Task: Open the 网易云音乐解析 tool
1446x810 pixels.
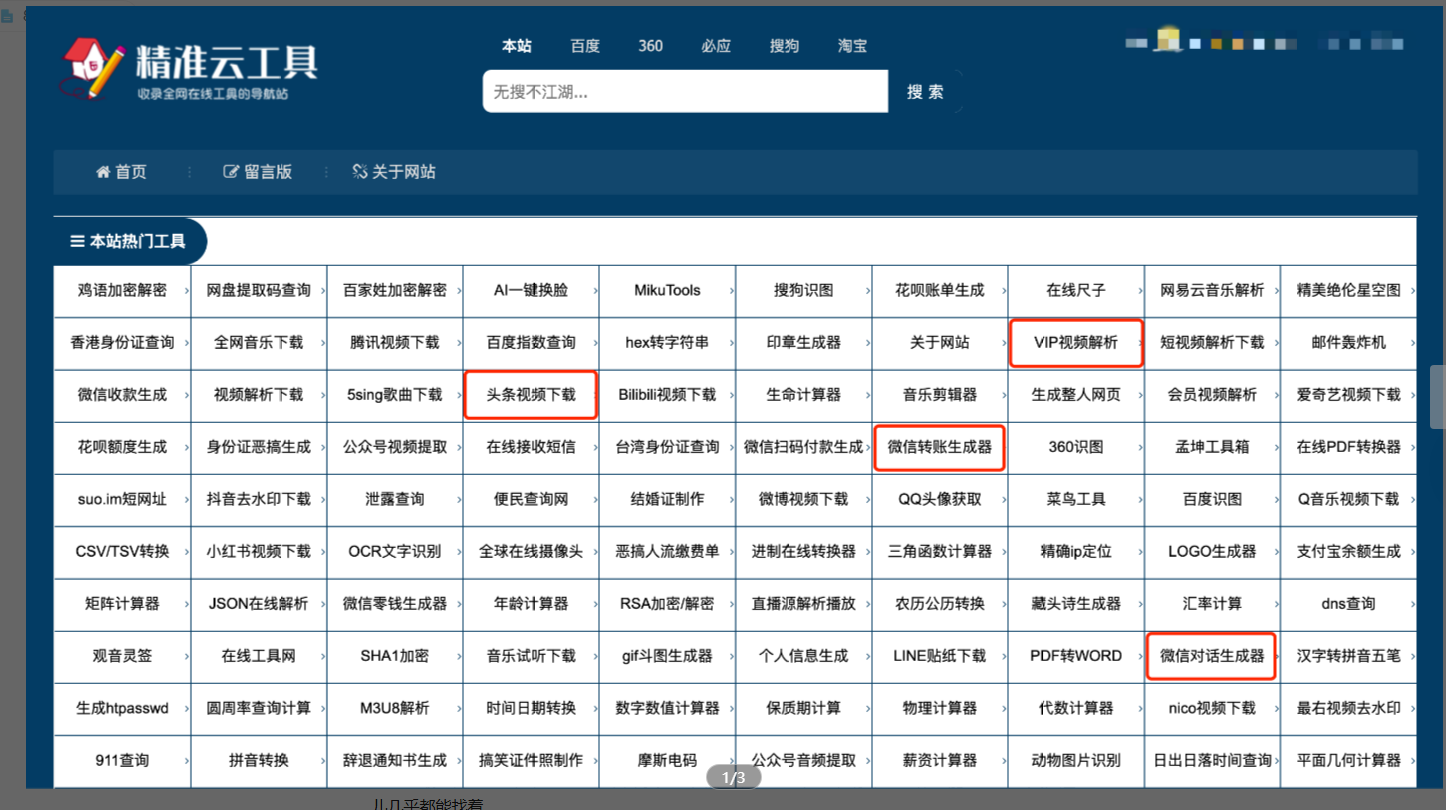Action: [1212, 290]
